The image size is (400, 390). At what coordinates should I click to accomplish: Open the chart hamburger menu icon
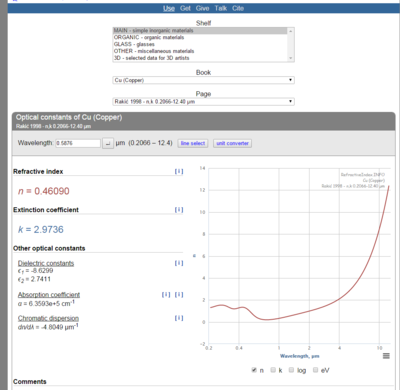coord(386,356)
